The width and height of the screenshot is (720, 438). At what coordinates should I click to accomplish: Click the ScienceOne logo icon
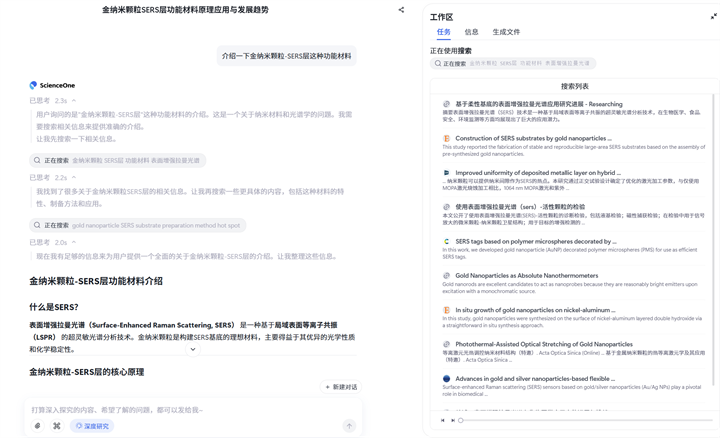33,85
